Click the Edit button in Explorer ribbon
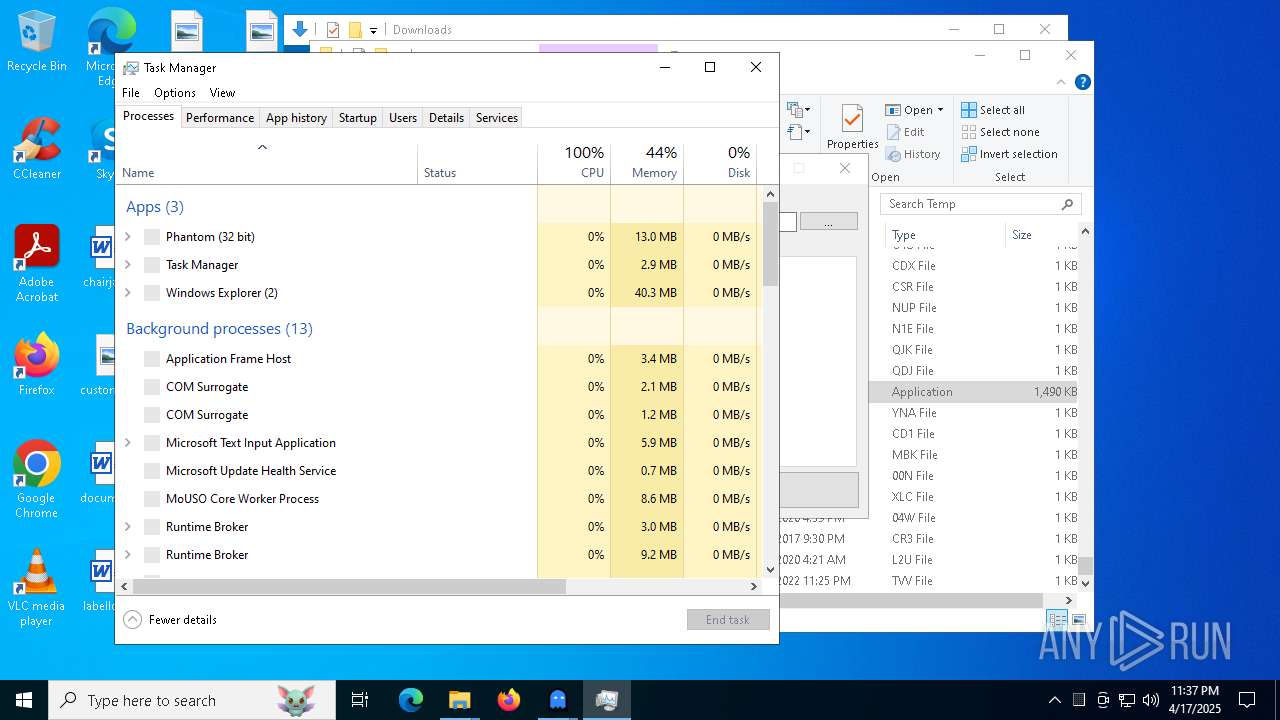The image size is (1280, 720). point(905,132)
